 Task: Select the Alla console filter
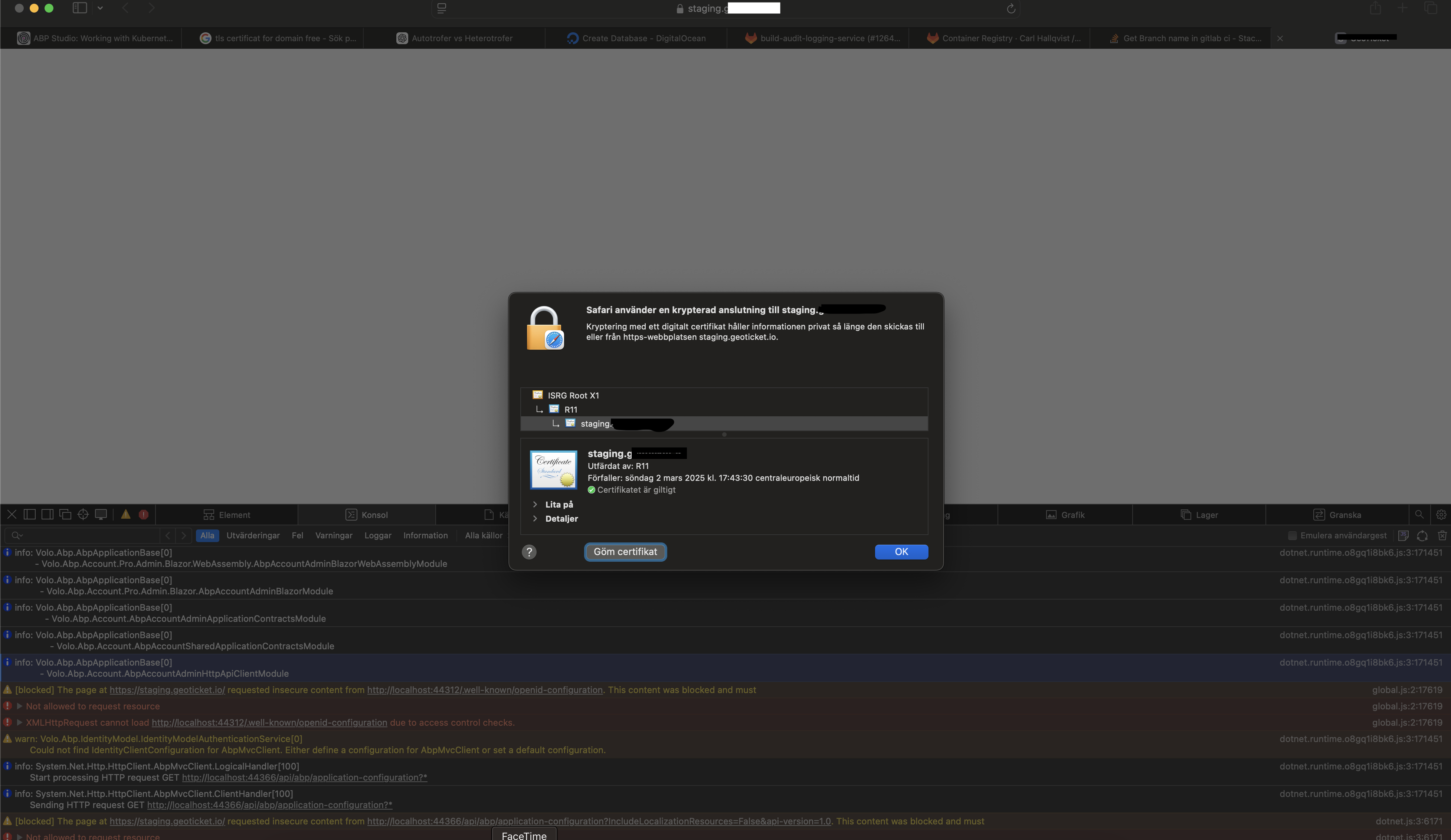tap(207, 535)
